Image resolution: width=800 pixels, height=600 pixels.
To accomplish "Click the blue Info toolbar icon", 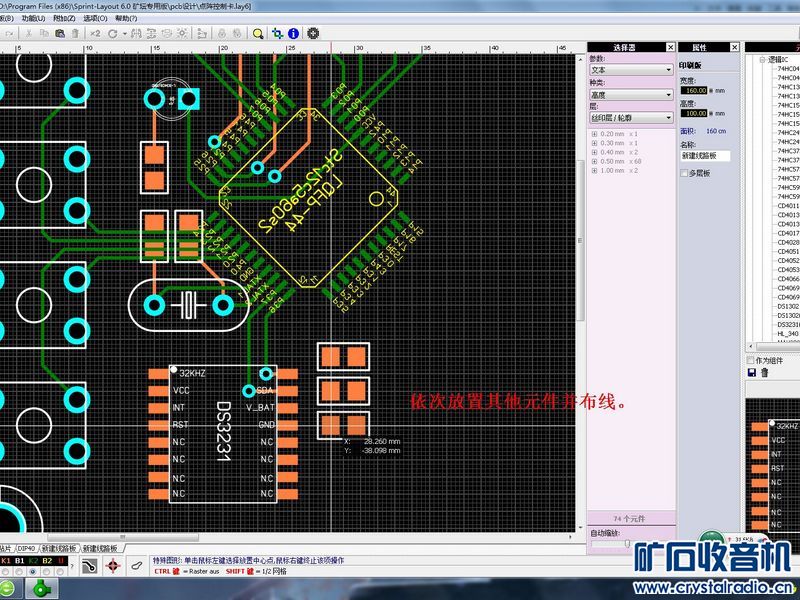I will click(x=293, y=34).
